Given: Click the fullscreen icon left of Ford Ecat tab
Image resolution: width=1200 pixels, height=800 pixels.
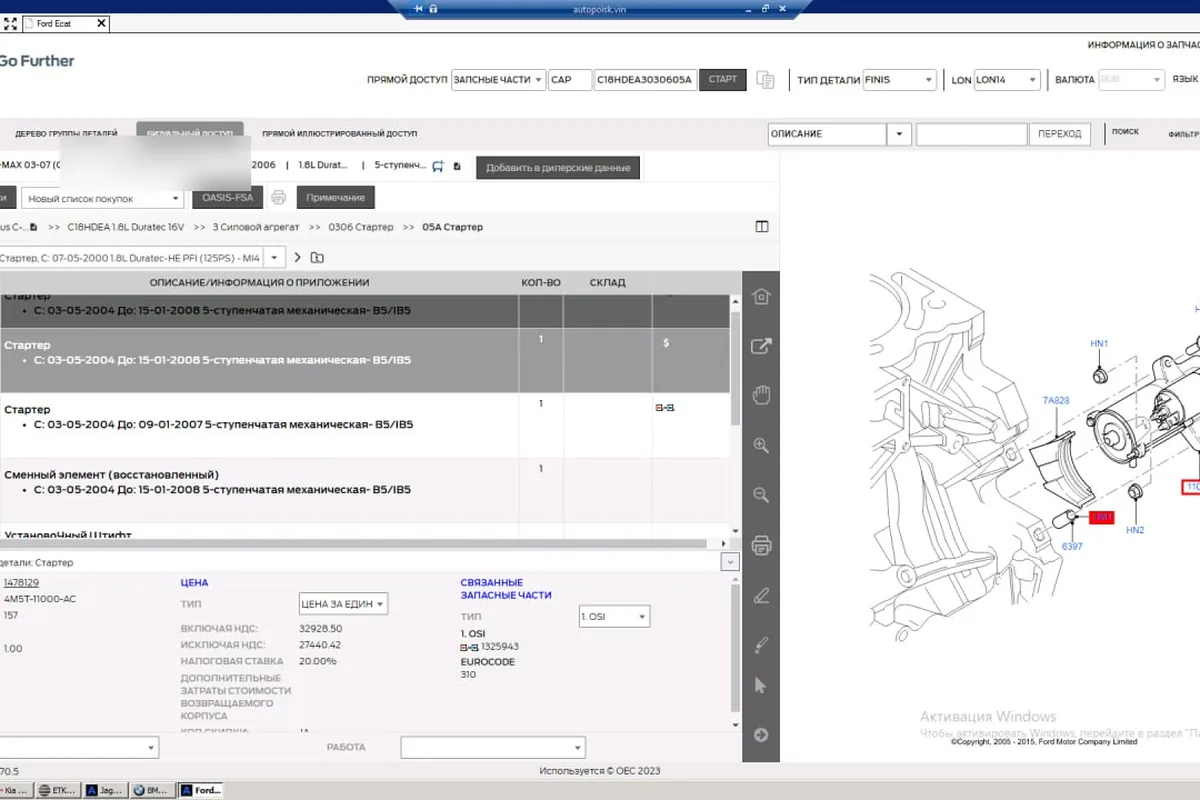Looking at the screenshot, I should tap(12, 23).
